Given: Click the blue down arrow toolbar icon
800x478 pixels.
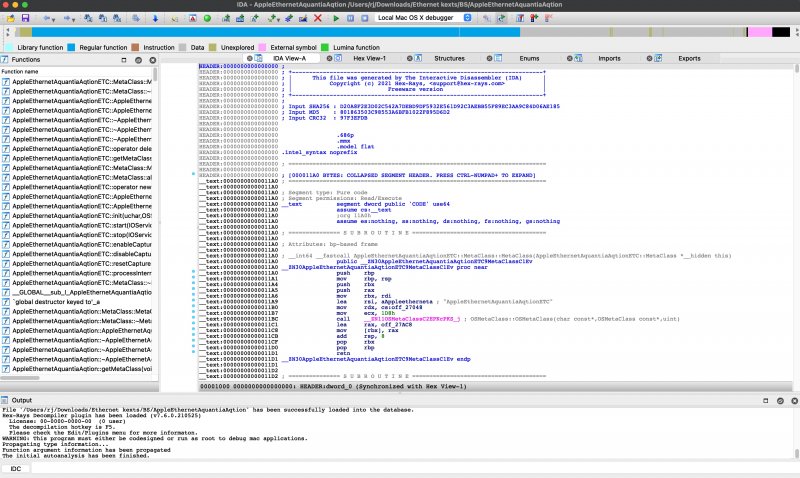Looking at the screenshot, I should point(154,18).
